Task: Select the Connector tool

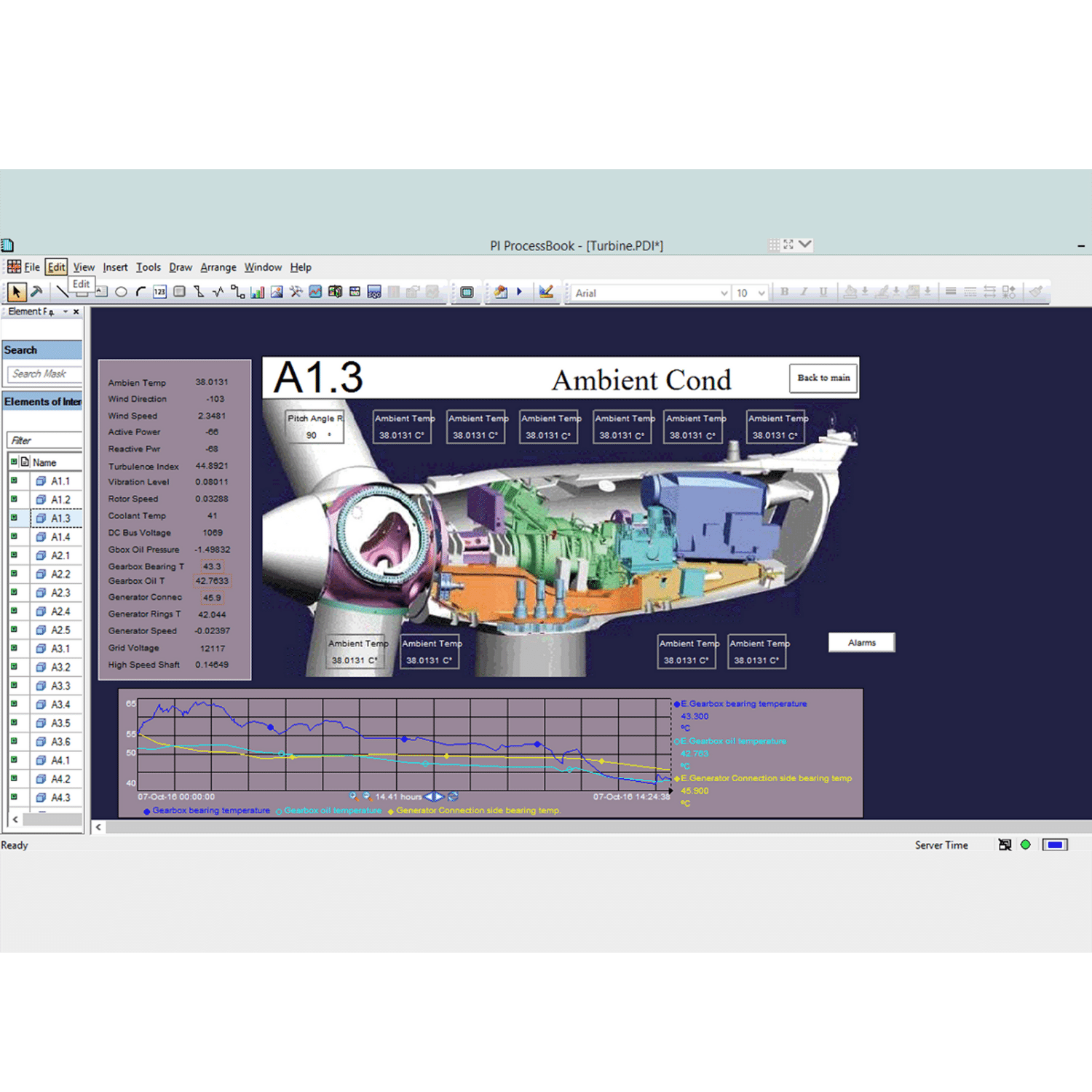Action: [237, 293]
